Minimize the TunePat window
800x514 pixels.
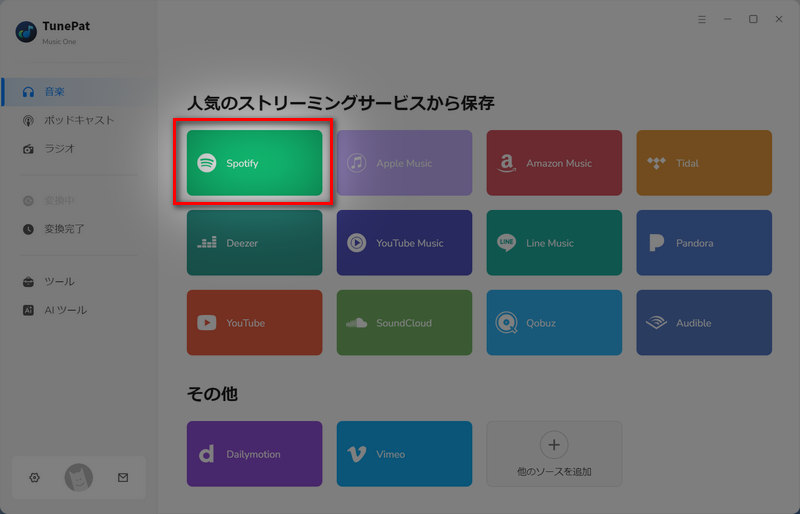728,19
